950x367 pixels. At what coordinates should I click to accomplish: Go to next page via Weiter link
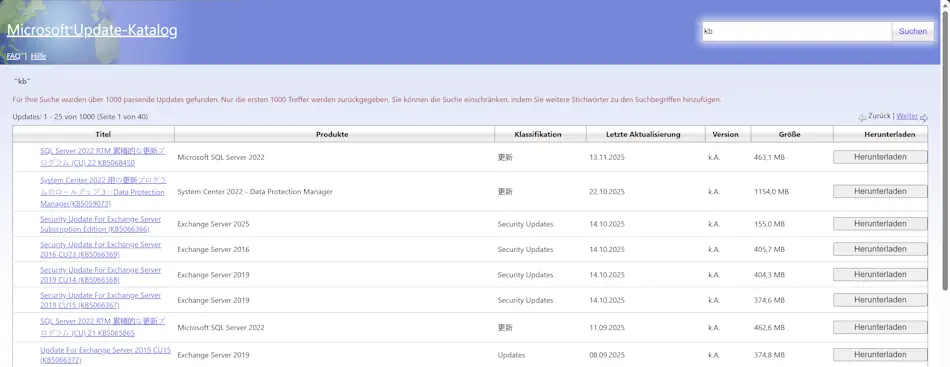[x=907, y=116]
